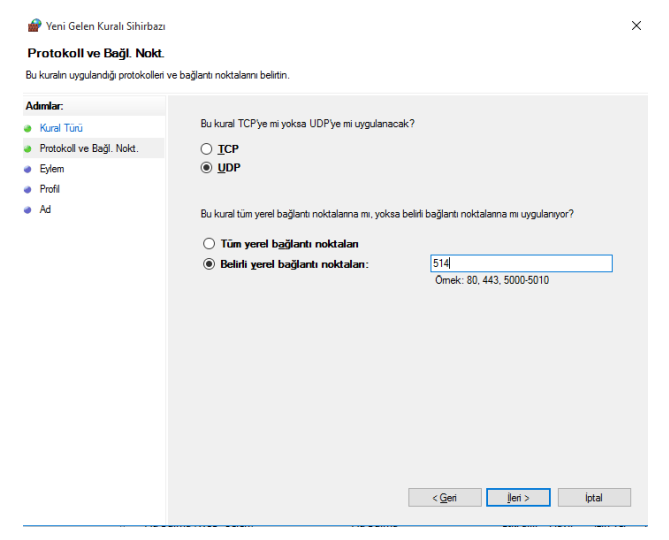Click green bullet beside Kural Türü

pyautogui.click(x=28, y=128)
